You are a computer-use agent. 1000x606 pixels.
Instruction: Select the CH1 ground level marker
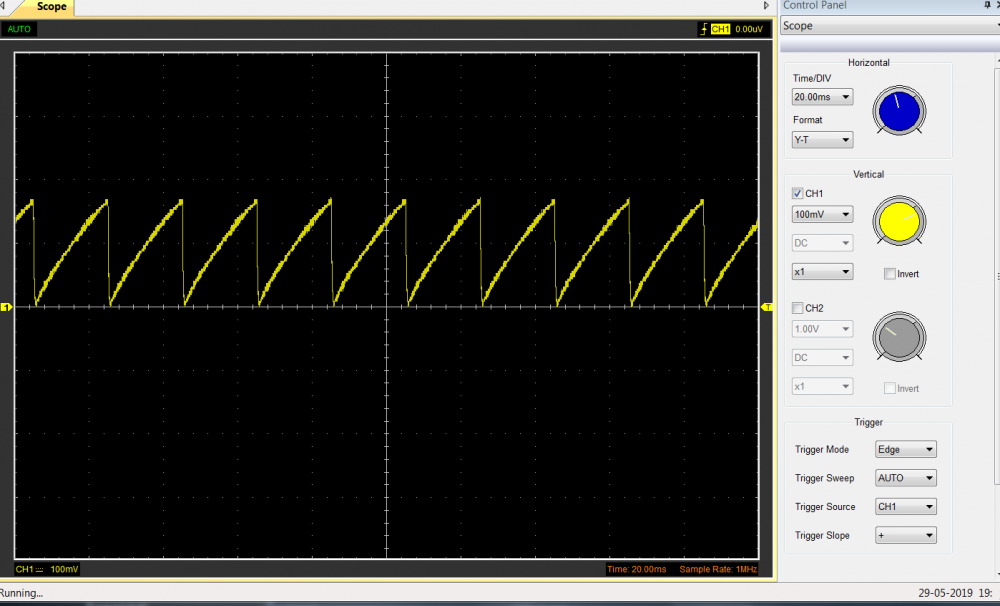(x=6, y=307)
